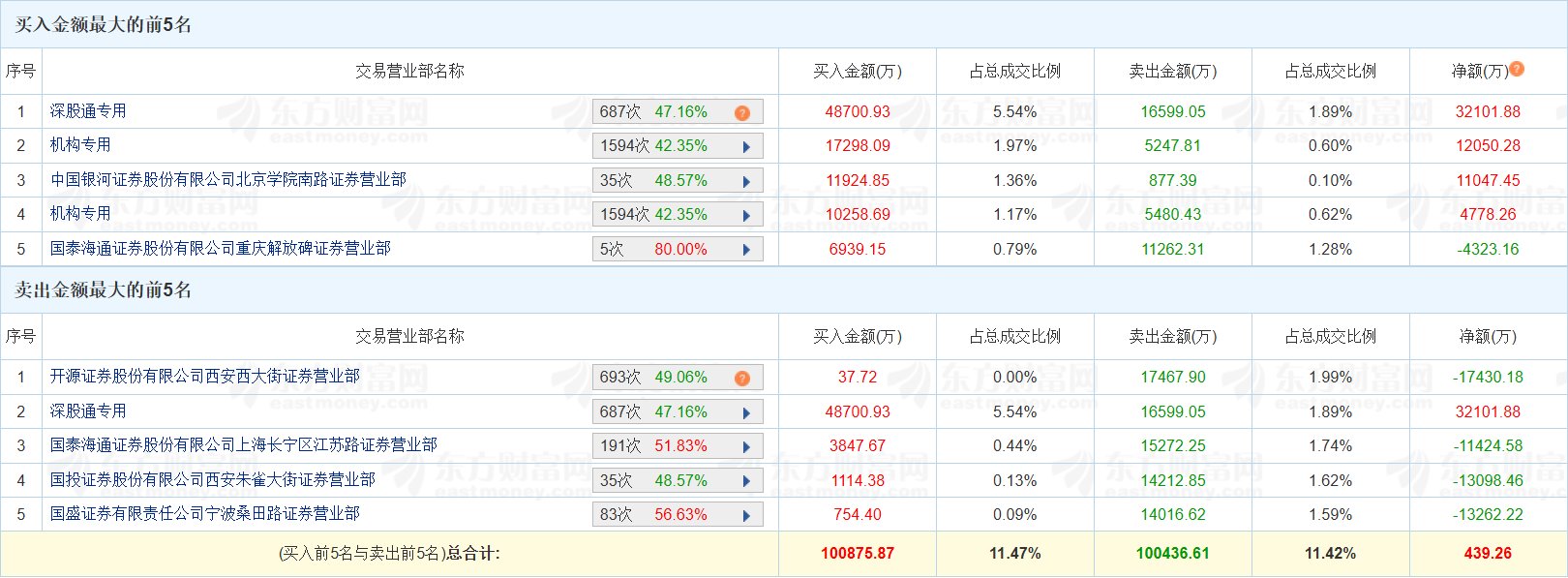The width and height of the screenshot is (1568, 578).
Task: Open 开源证券西安西大街证券营业部 link
Action: tap(205, 377)
